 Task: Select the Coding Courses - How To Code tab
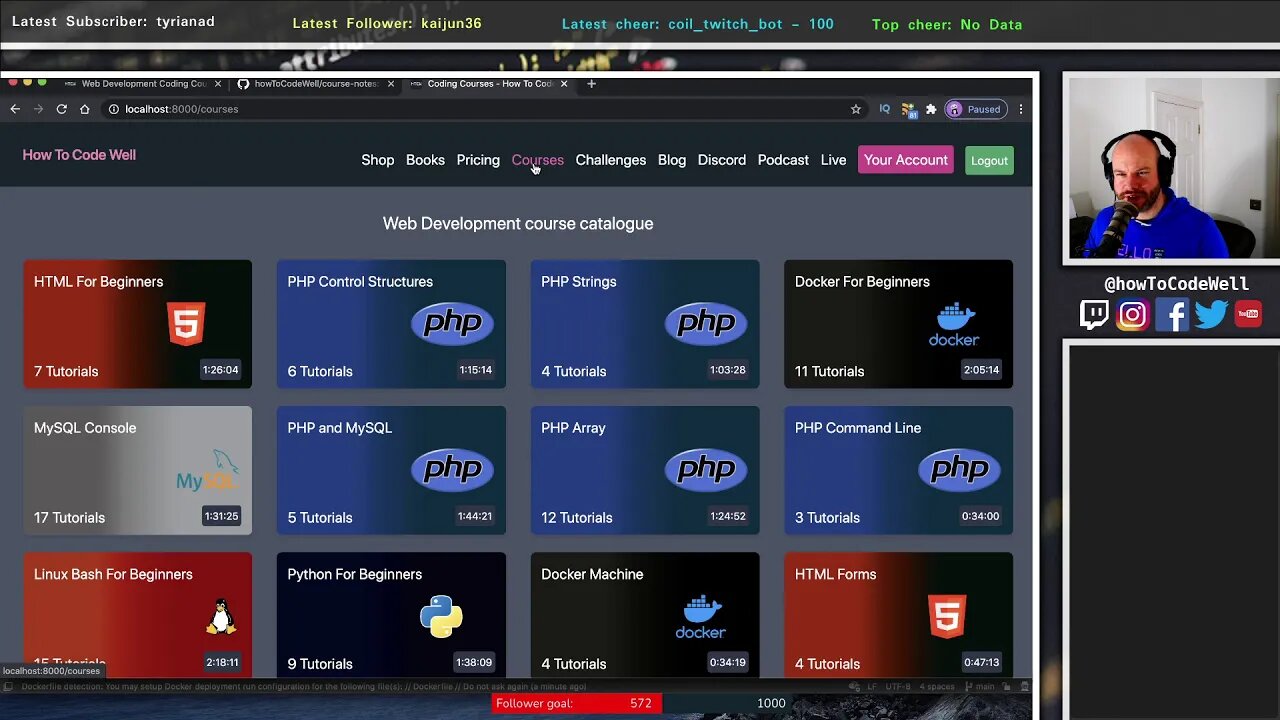pyautogui.click(x=488, y=84)
